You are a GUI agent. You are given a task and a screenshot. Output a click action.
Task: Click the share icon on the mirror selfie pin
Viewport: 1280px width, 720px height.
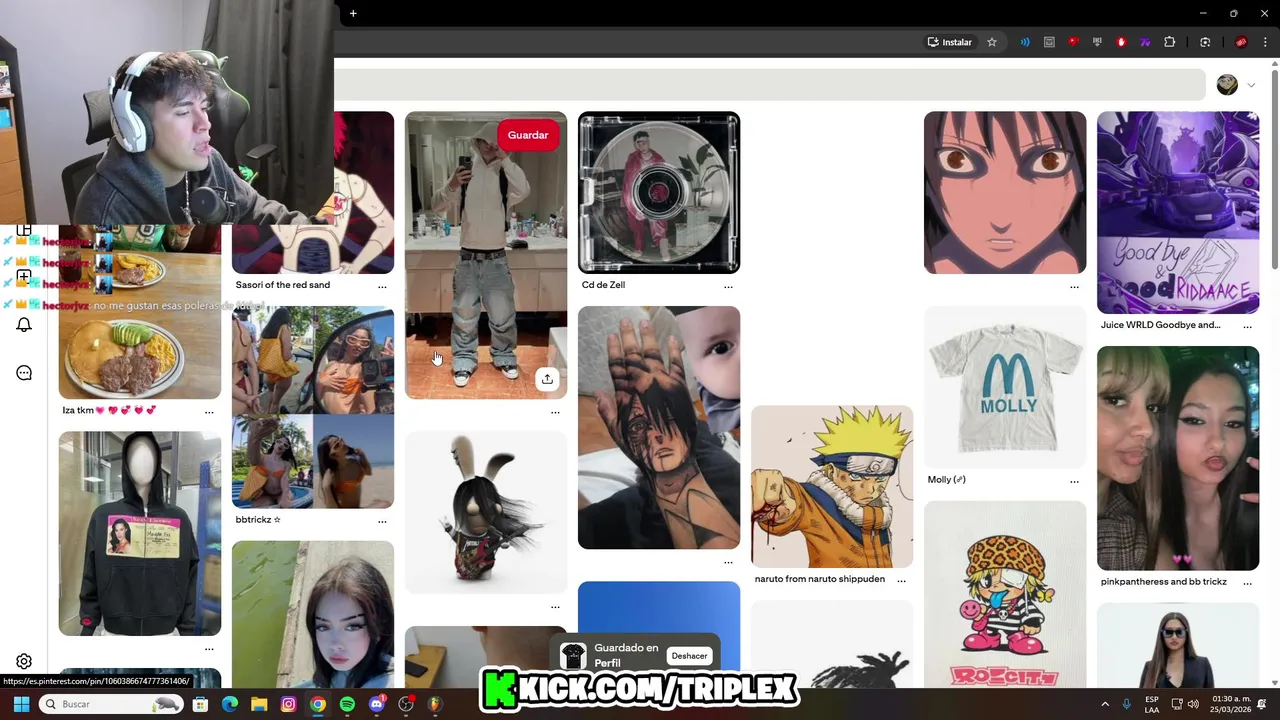click(x=547, y=379)
